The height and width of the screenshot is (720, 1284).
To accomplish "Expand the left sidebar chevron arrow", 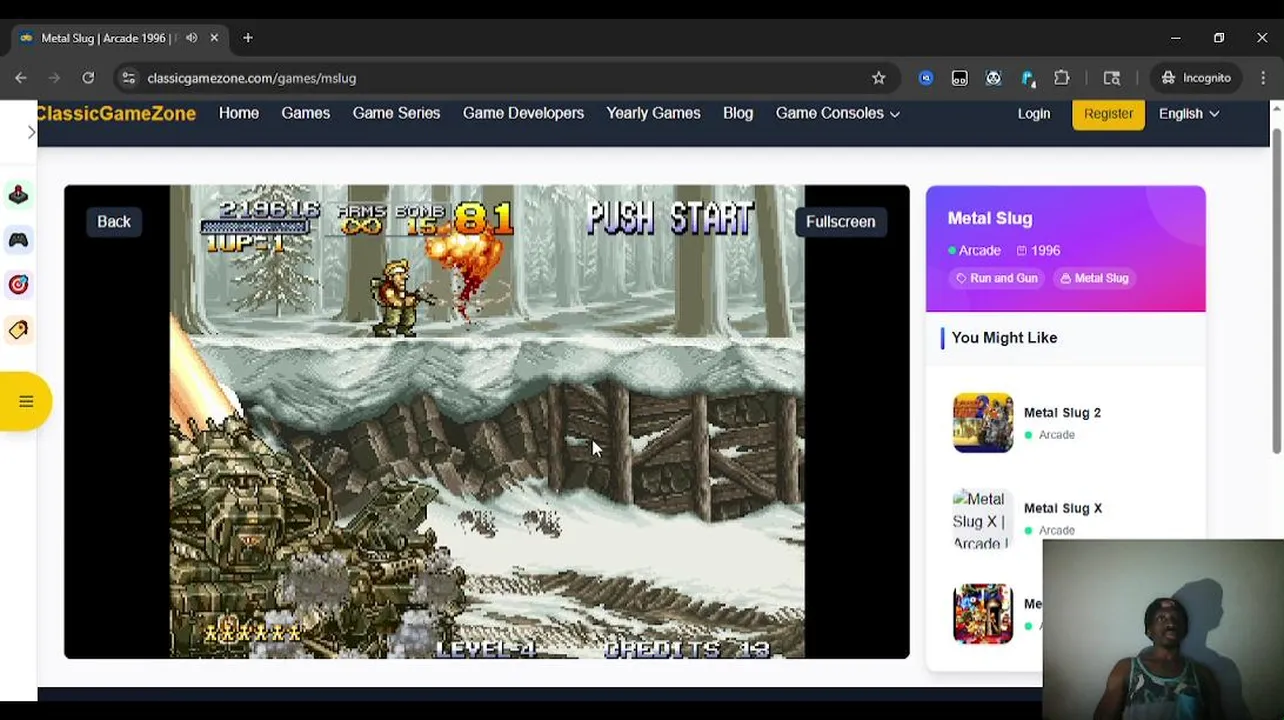I will click(31, 133).
